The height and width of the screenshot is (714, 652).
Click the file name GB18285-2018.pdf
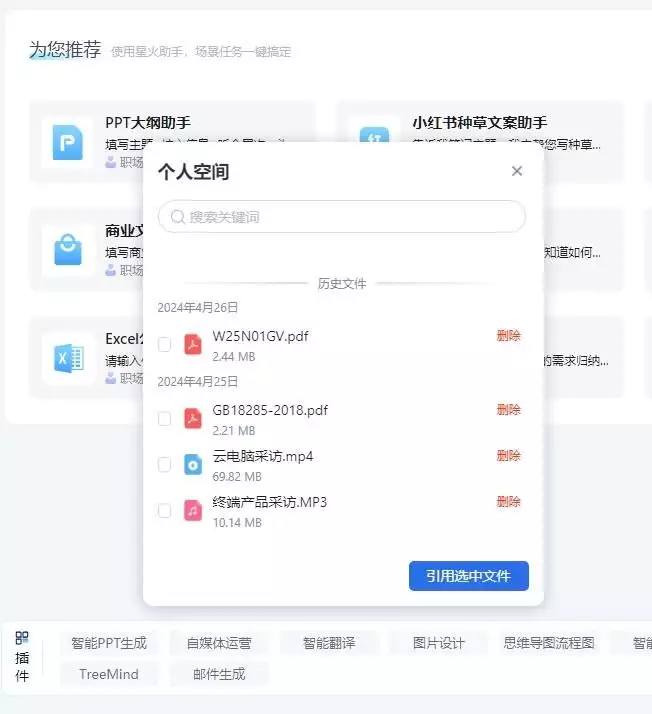coord(270,410)
